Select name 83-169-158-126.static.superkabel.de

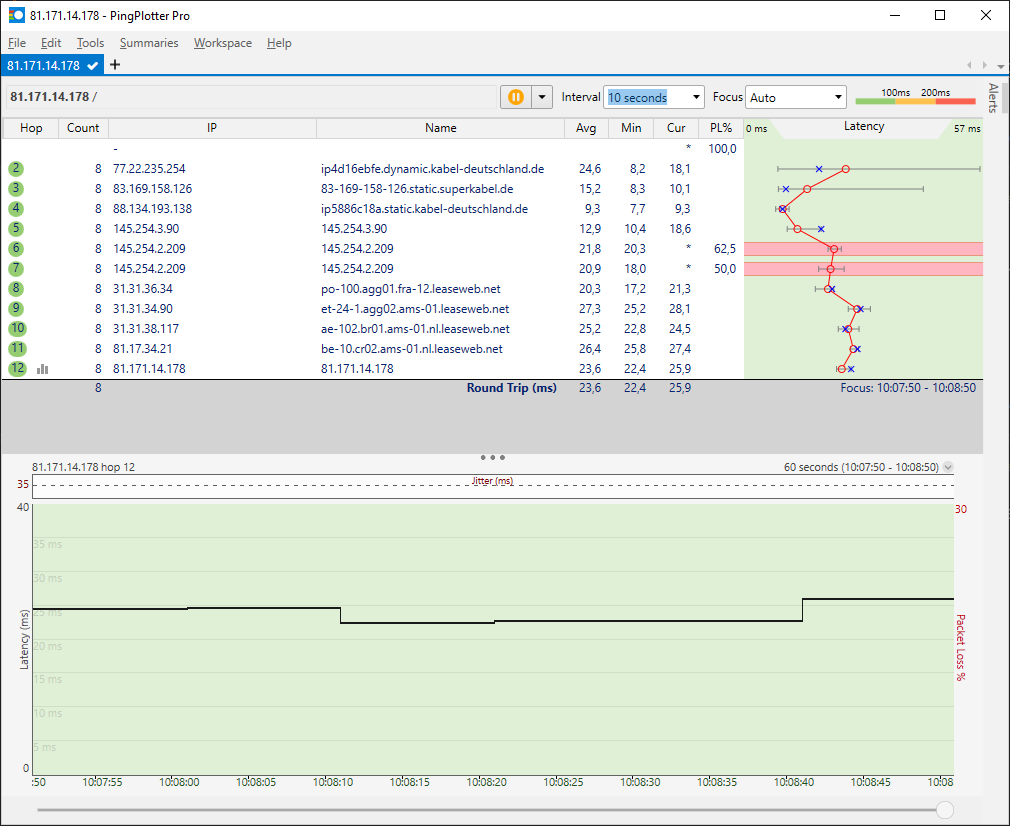417,189
